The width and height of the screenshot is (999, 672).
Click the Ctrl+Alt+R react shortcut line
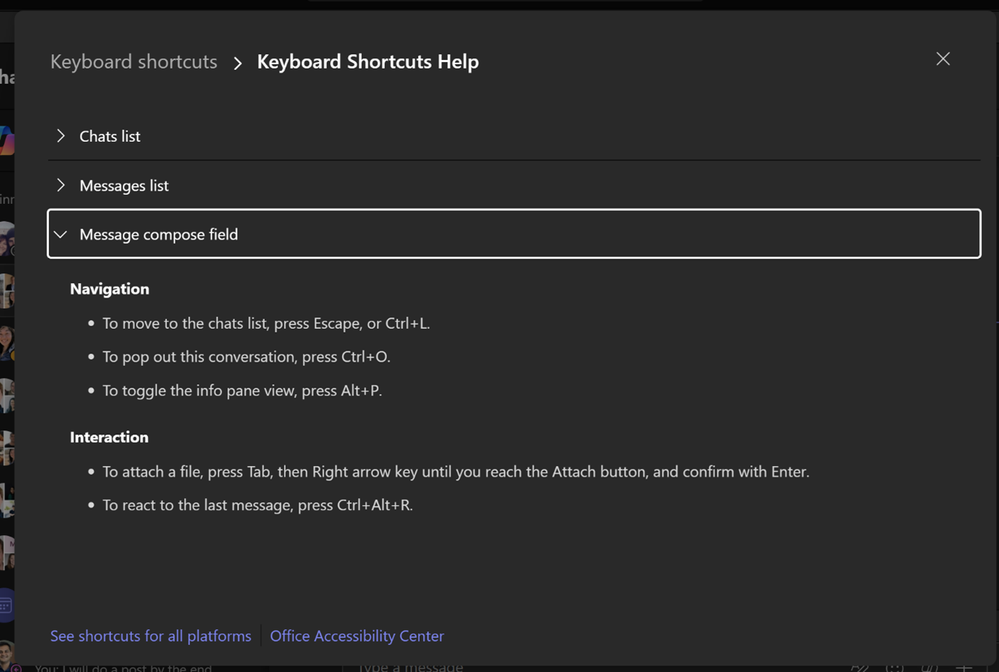click(x=257, y=505)
